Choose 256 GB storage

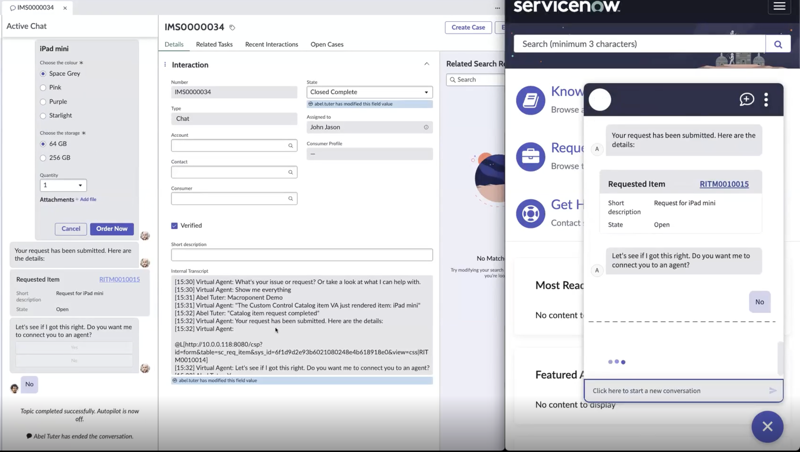point(43,158)
